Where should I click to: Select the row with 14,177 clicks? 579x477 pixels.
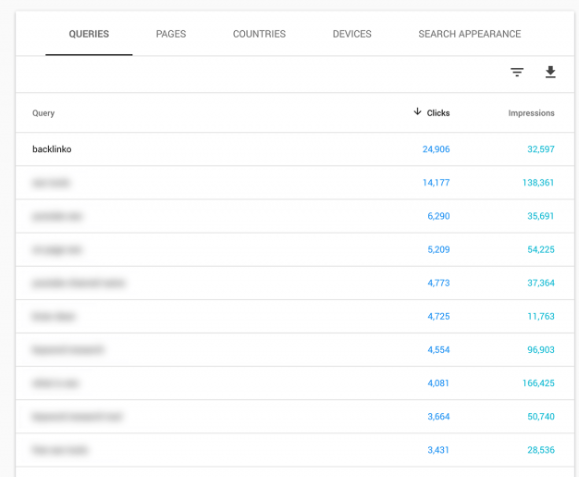(x=295, y=182)
